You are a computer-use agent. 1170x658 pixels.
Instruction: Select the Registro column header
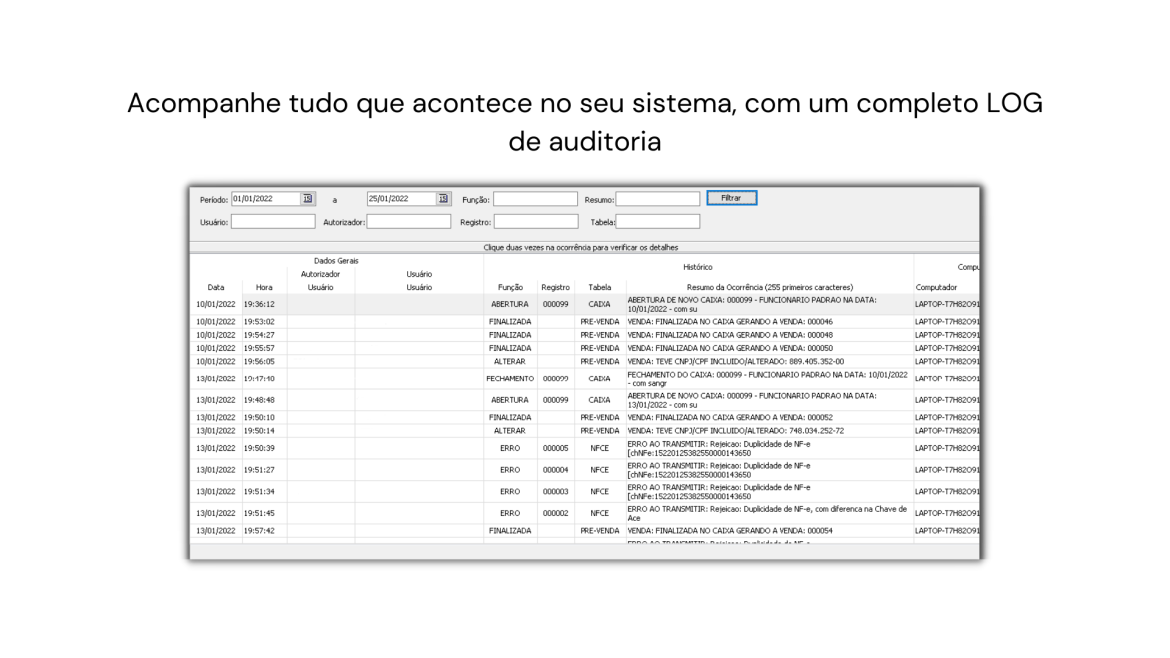[555, 286]
